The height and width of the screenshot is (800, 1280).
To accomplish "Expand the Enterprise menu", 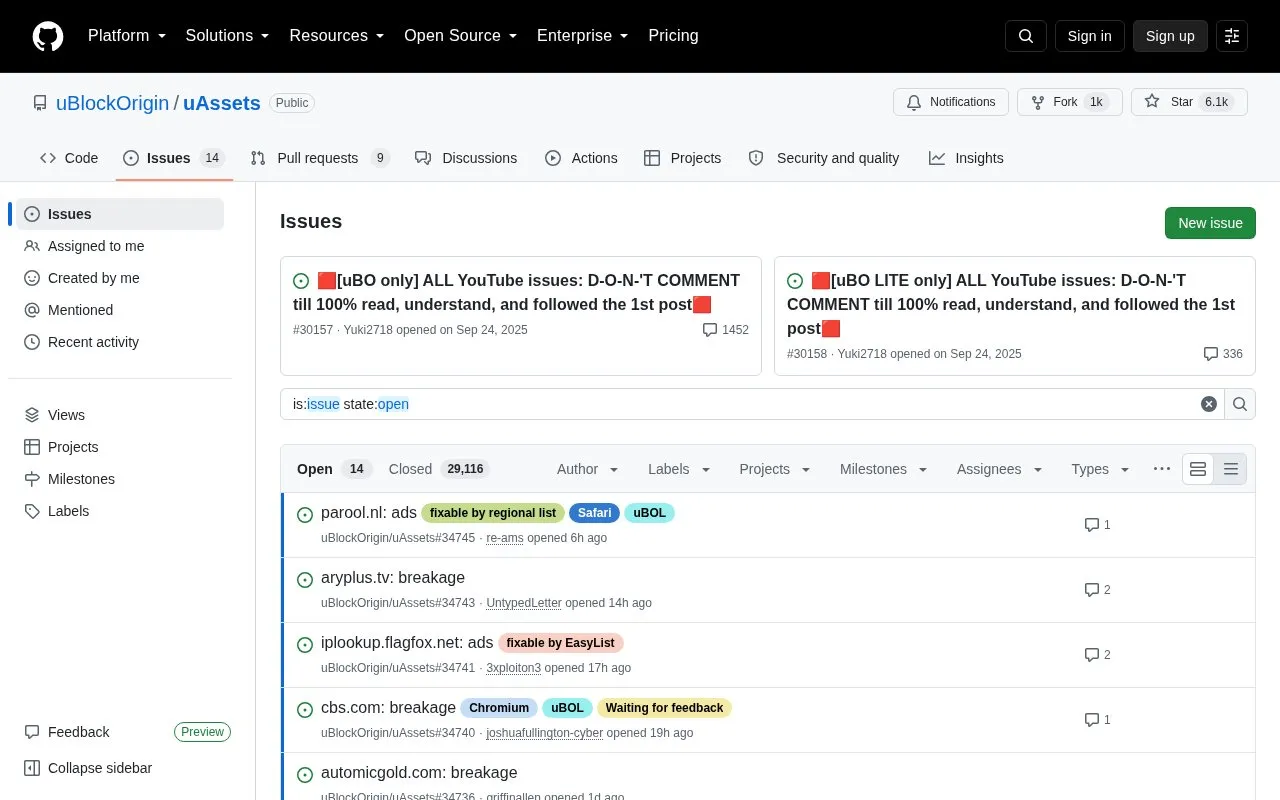I will [x=582, y=36].
